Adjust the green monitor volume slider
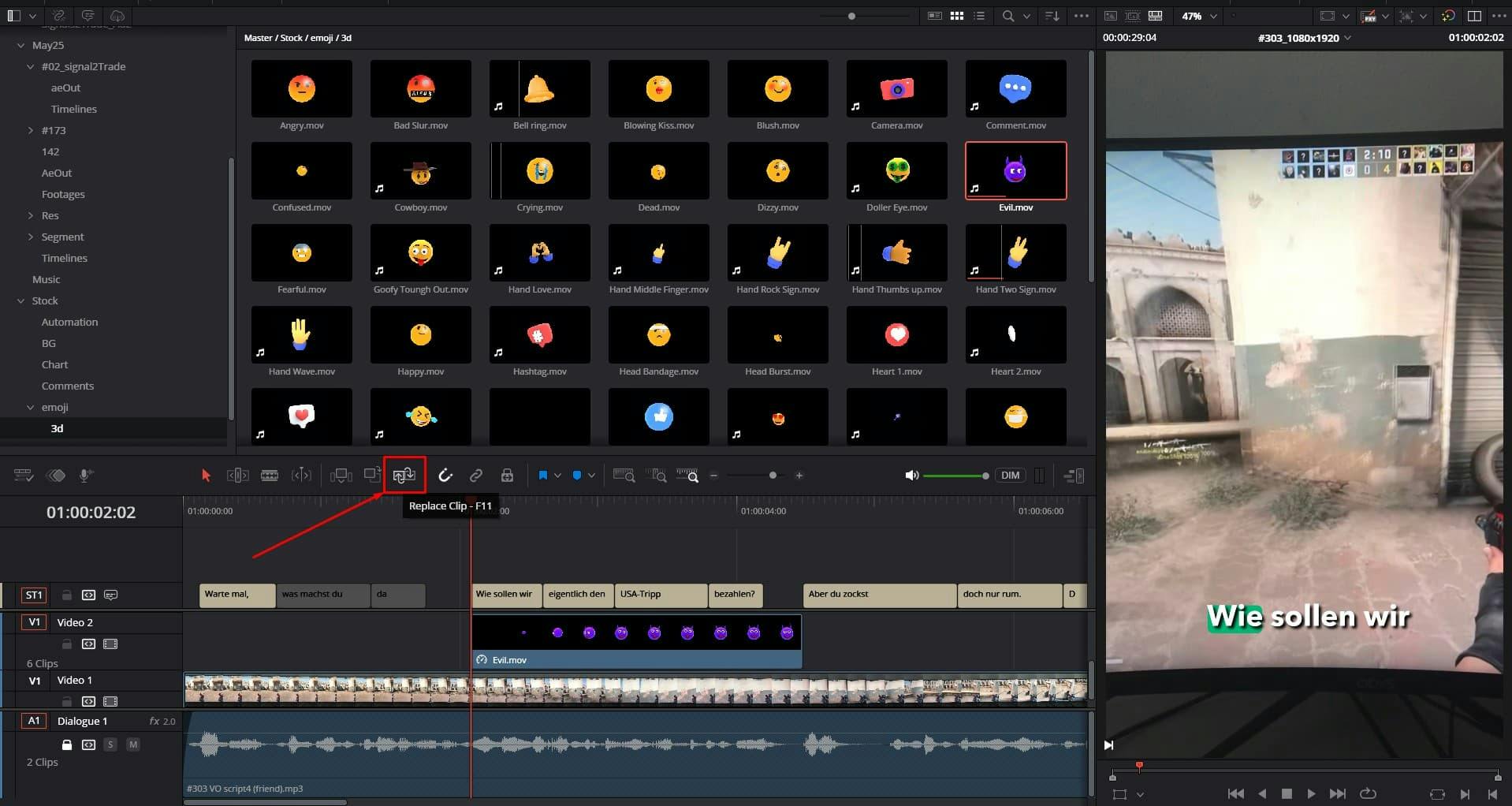The image size is (1512, 806). click(x=955, y=476)
